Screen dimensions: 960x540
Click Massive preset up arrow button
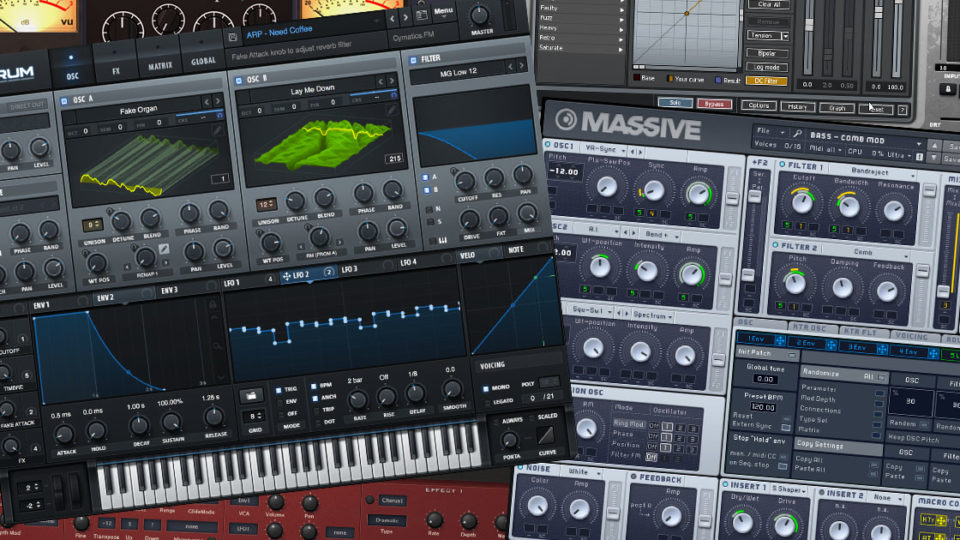click(x=934, y=146)
